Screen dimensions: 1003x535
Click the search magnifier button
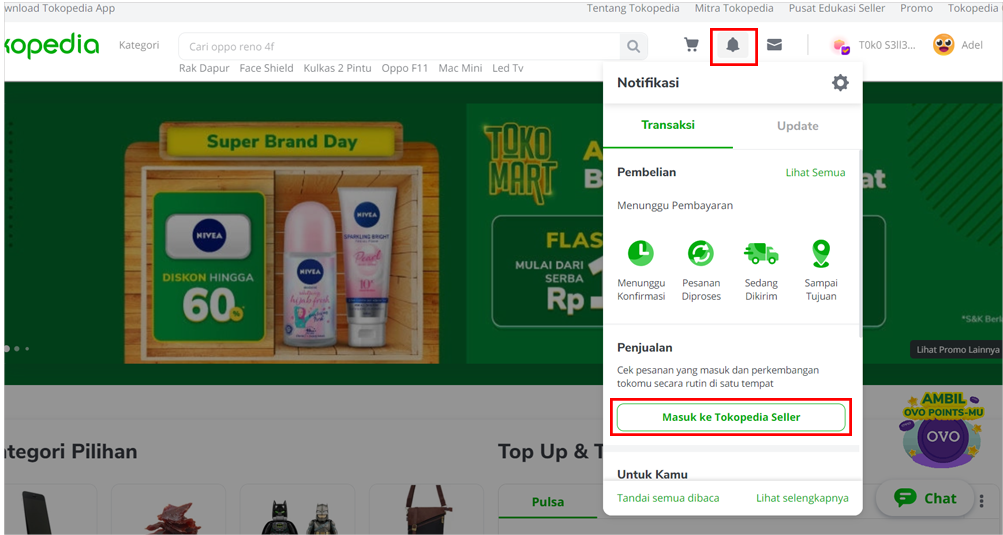point(633,46)
